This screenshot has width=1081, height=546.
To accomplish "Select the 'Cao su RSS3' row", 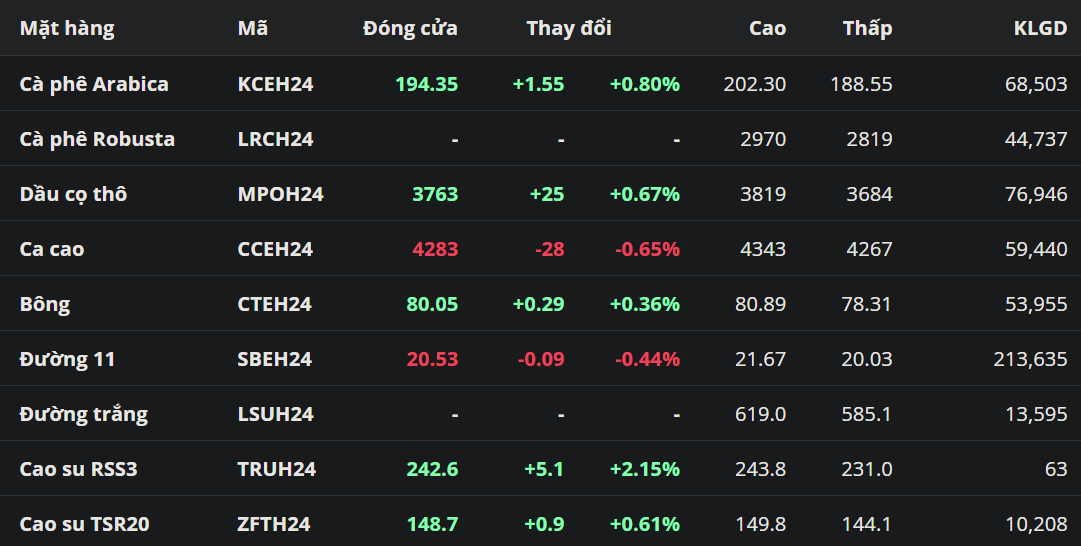I will coord(78,469).
